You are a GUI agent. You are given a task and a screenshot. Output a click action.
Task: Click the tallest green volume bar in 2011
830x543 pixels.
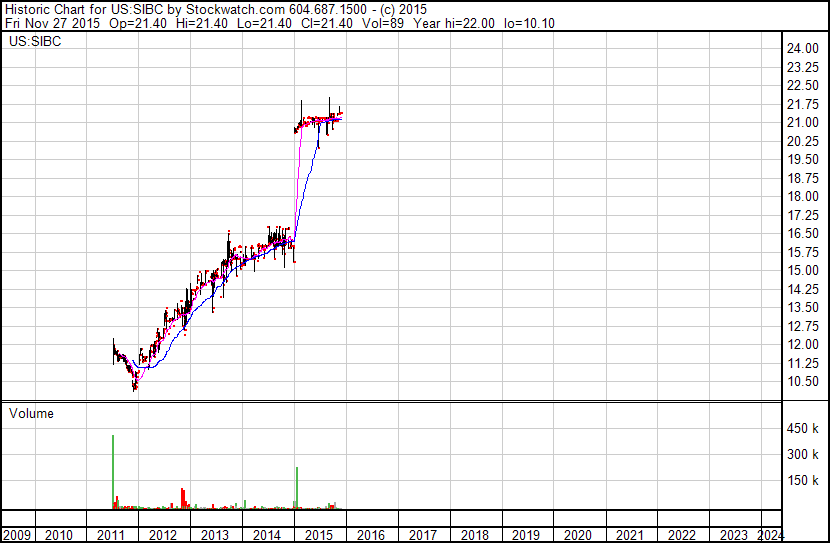pyautogui.click(x=113, y=470)
